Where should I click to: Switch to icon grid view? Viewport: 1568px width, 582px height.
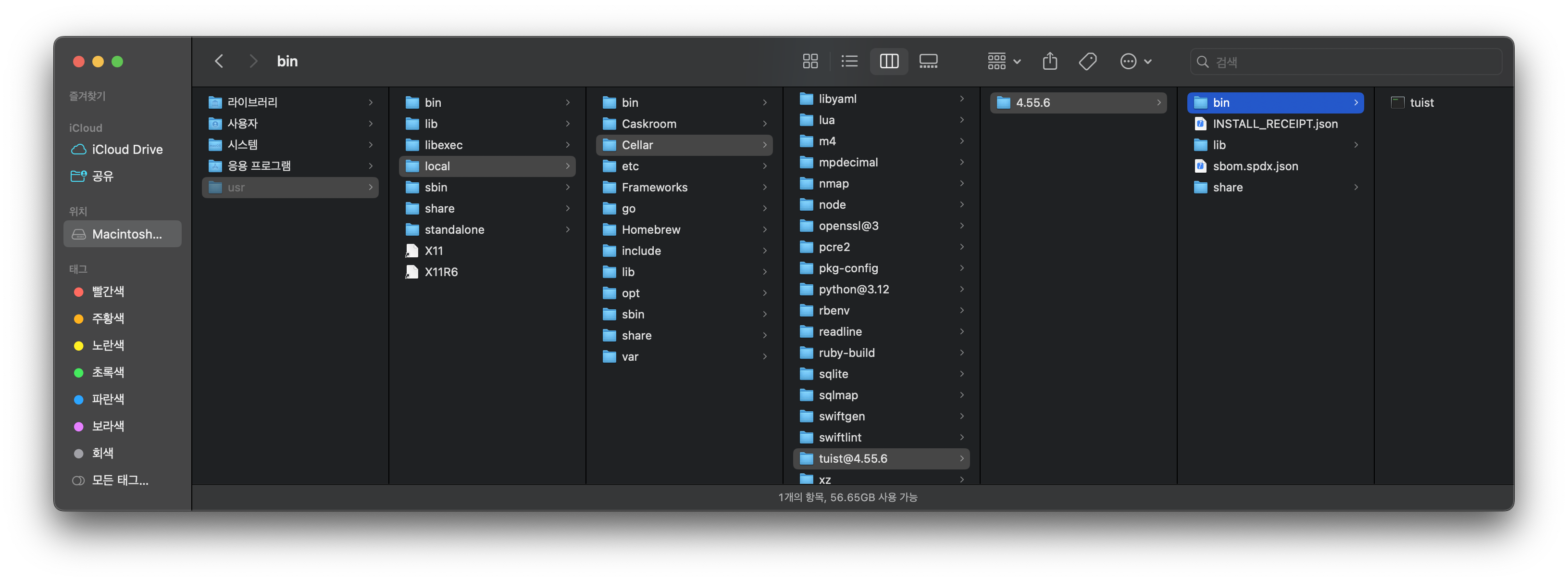(810, 62)
